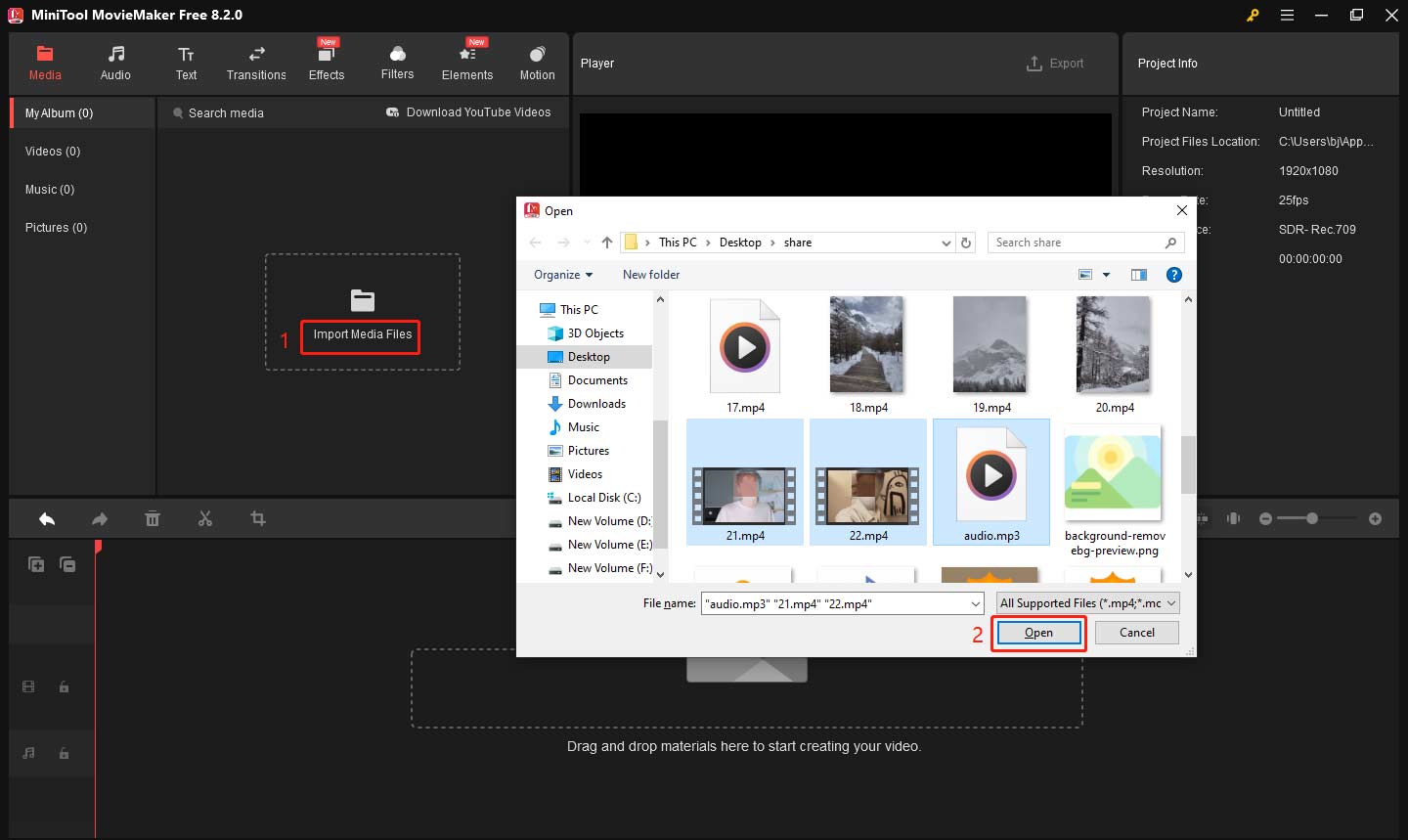1408x840 pixels.
Task: Click the Up arrow in Open dialog
Action: [x=607, y=243]
